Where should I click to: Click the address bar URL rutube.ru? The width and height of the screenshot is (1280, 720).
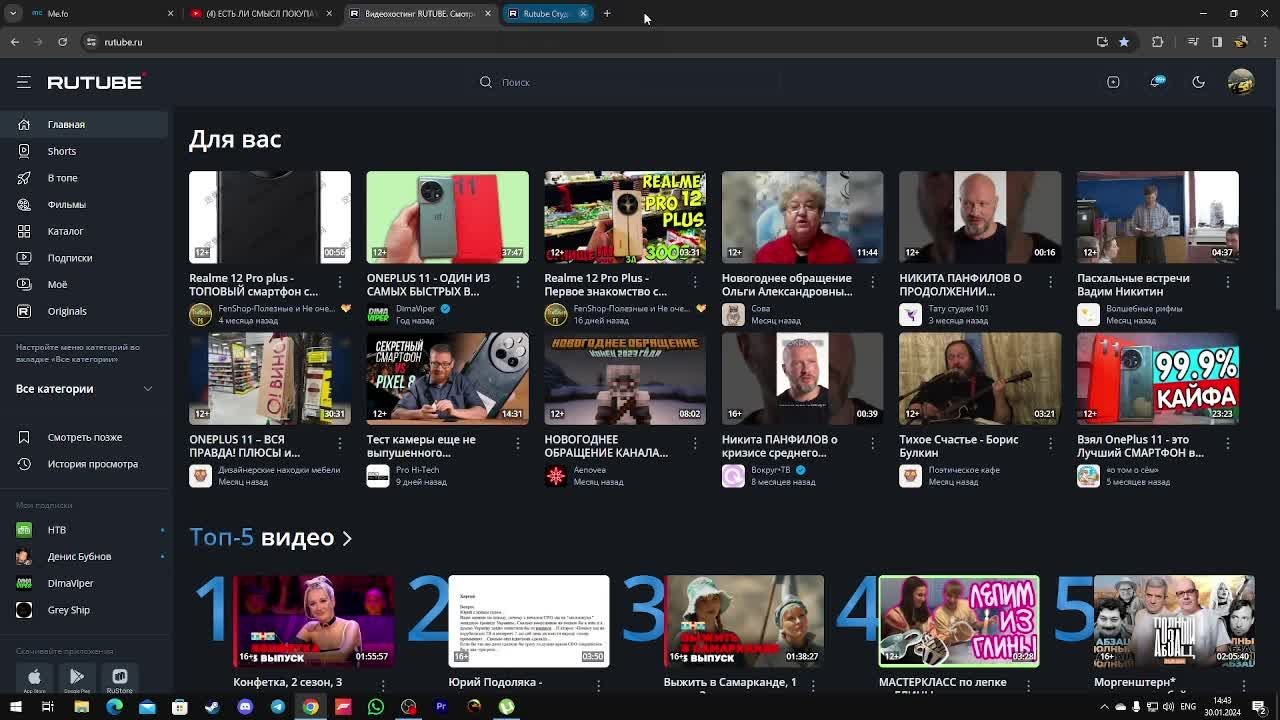pos(124,42)
